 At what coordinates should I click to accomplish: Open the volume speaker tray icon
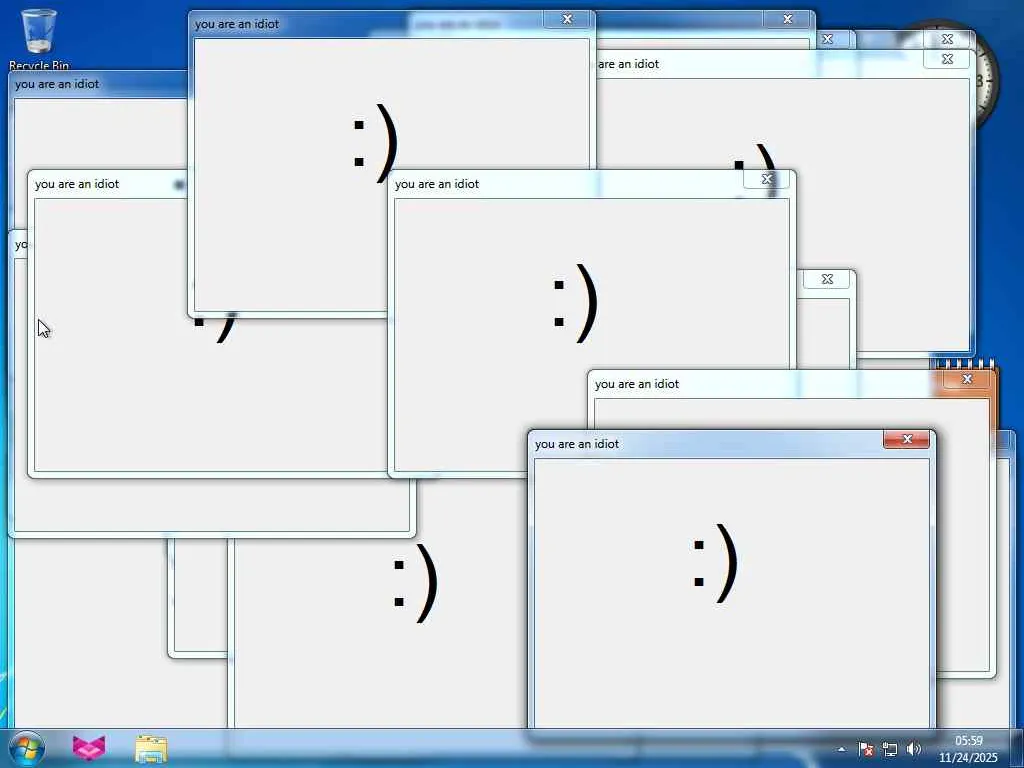(914, 749)
